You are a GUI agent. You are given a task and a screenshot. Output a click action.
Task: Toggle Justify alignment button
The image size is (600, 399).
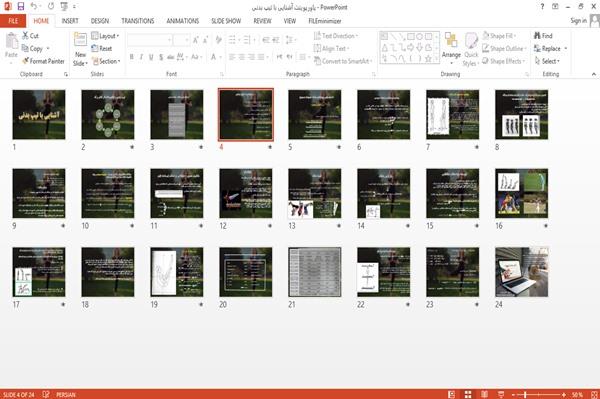click(x=261, y=57)
